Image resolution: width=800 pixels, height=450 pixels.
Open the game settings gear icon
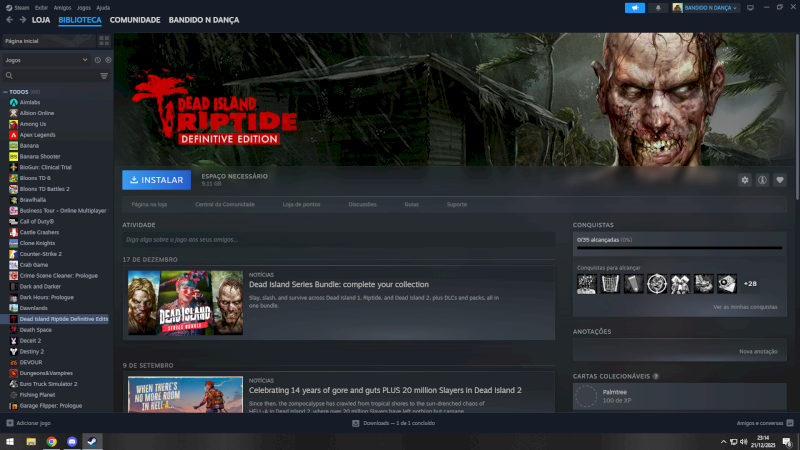click(744, 180)
